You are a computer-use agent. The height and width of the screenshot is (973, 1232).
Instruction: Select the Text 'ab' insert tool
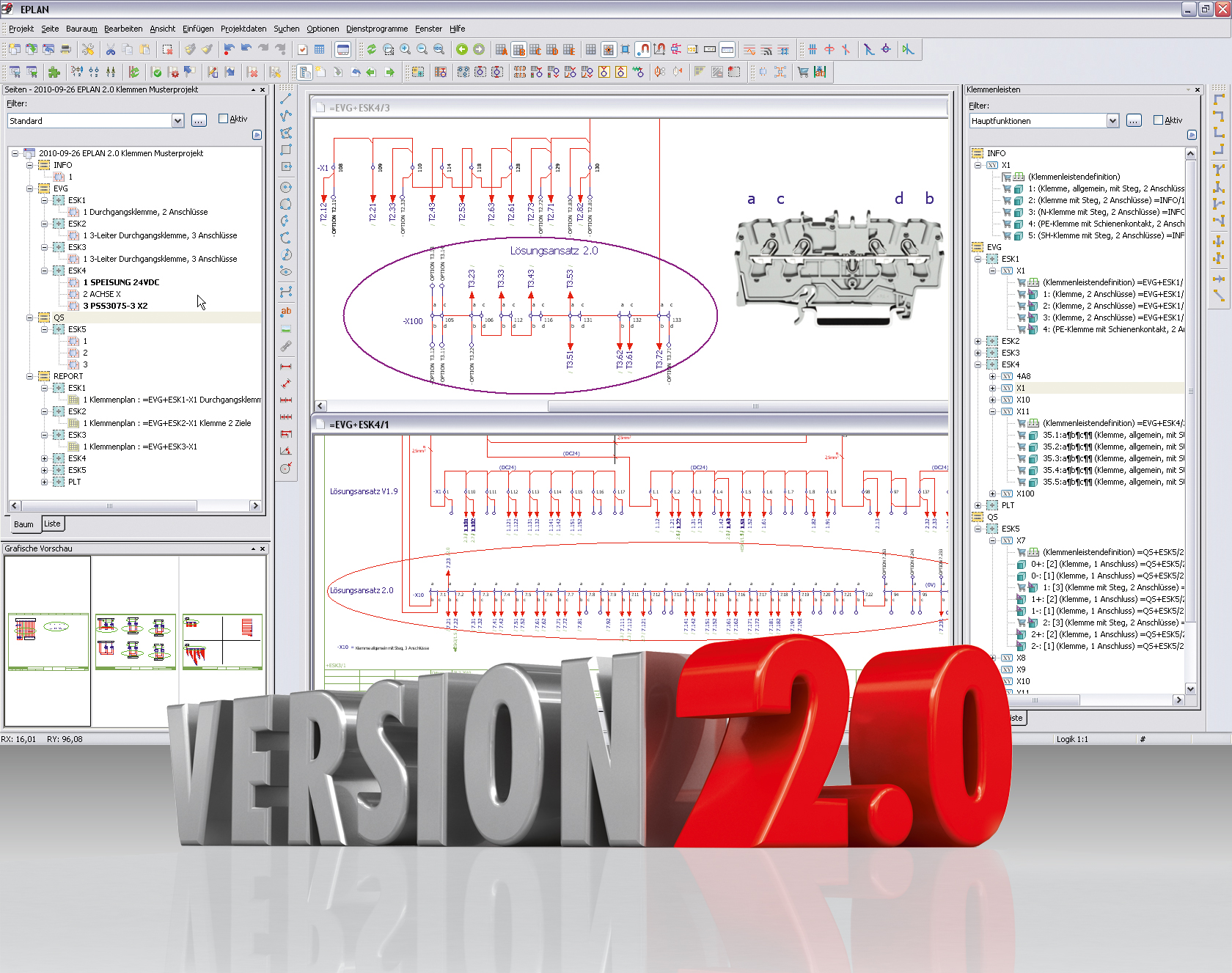[286, 311]
